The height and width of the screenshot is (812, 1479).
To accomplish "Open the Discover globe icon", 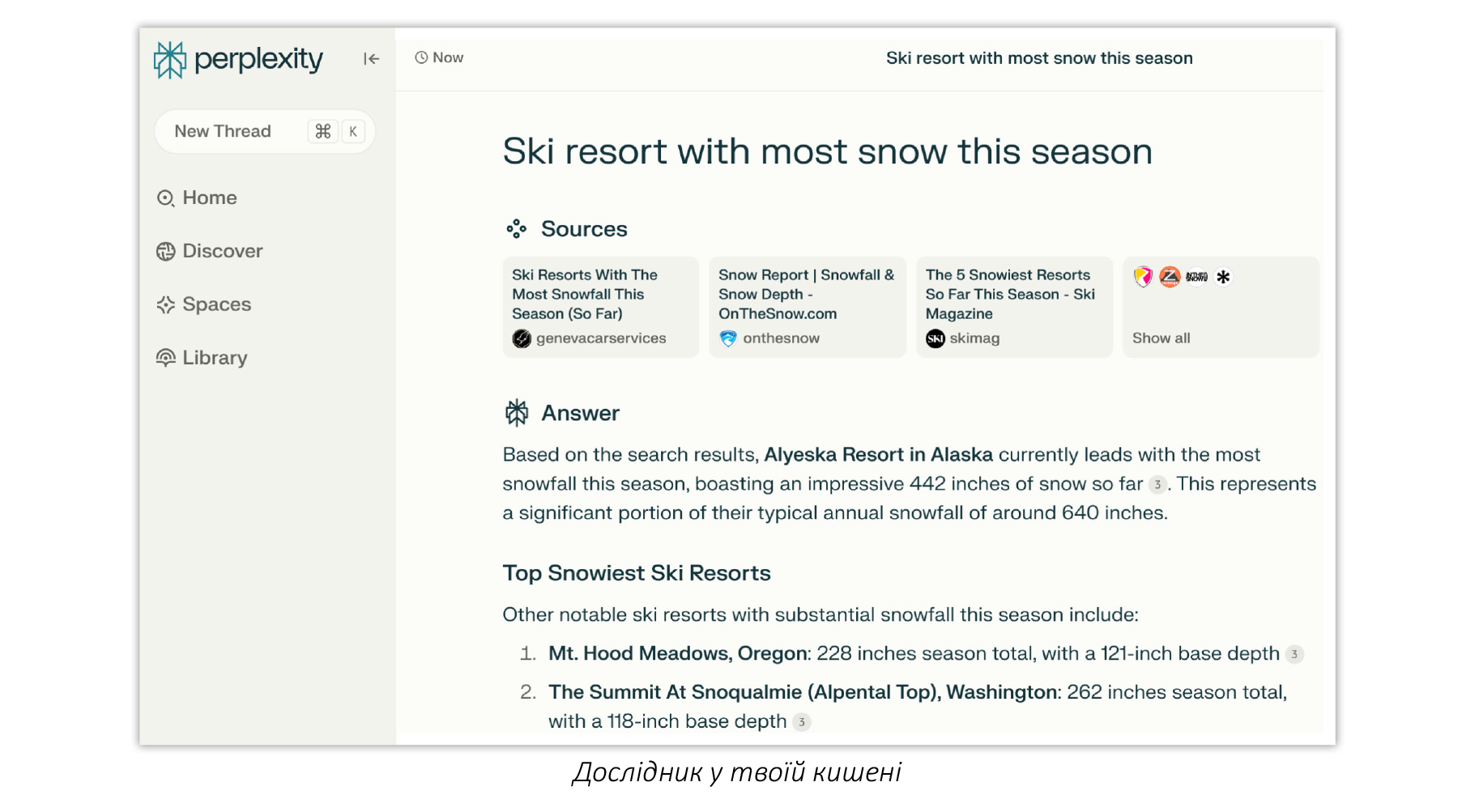I will point(165,252).
